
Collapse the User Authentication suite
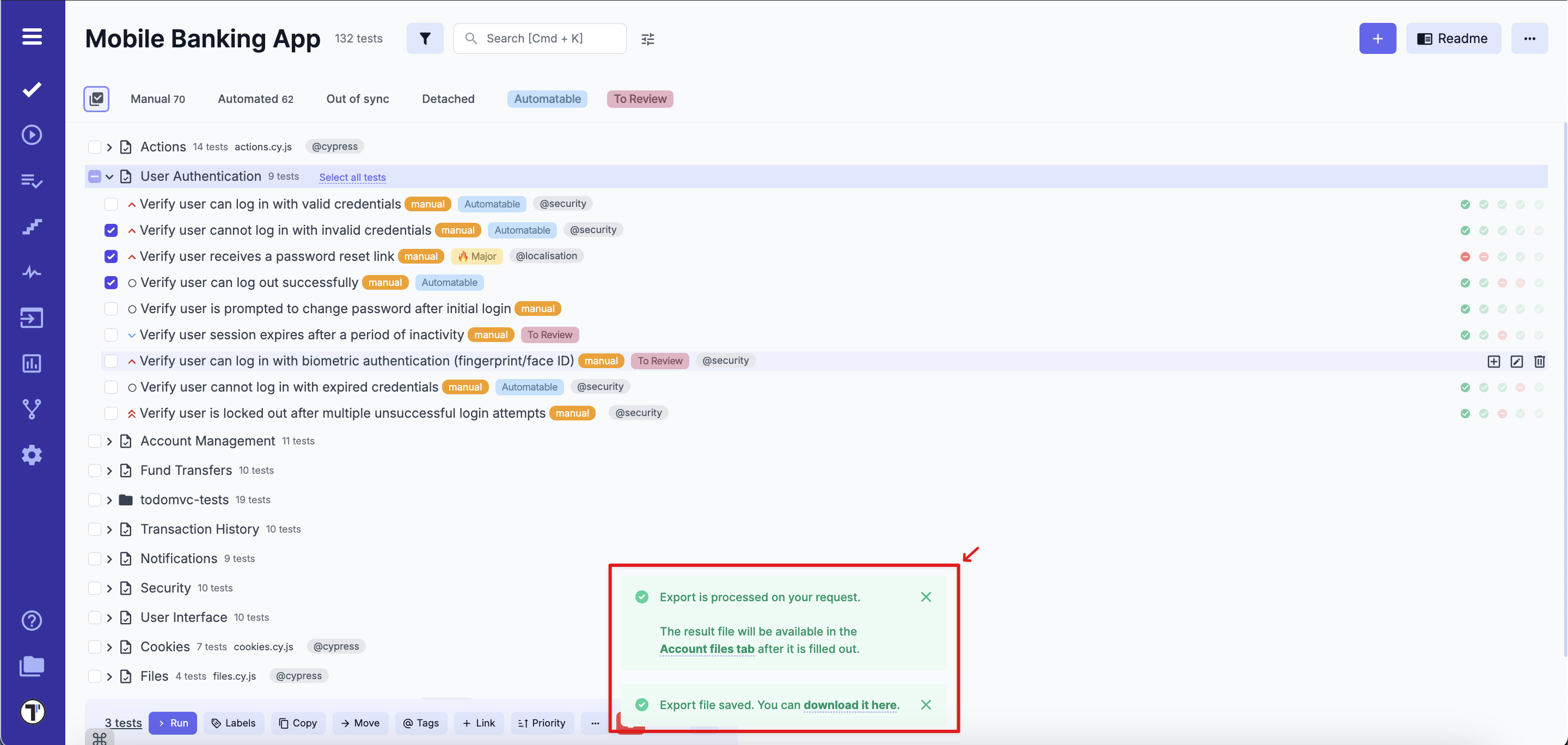tap(109, 176)
